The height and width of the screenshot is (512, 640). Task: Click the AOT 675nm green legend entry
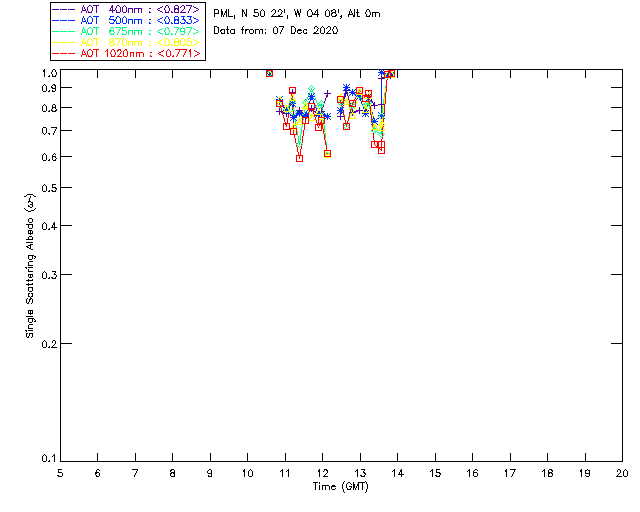(126, 31)
